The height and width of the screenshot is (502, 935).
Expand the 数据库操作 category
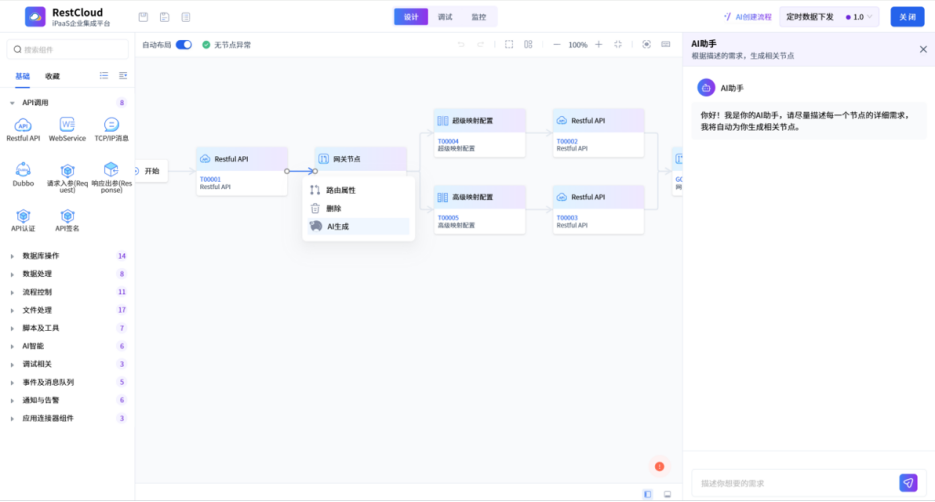pyautogui.click(x=41, y=256)
